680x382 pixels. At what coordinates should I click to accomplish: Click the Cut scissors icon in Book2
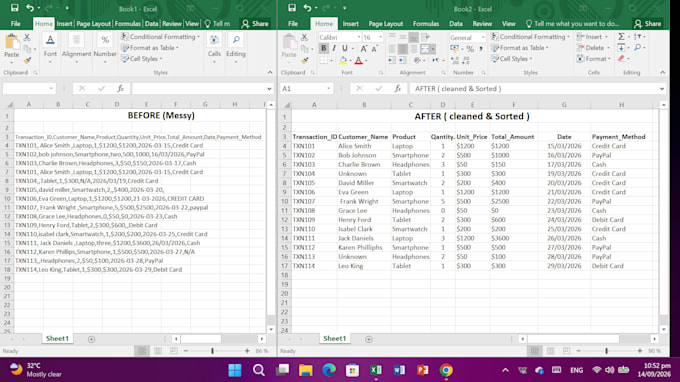click(x=304, y=37)
